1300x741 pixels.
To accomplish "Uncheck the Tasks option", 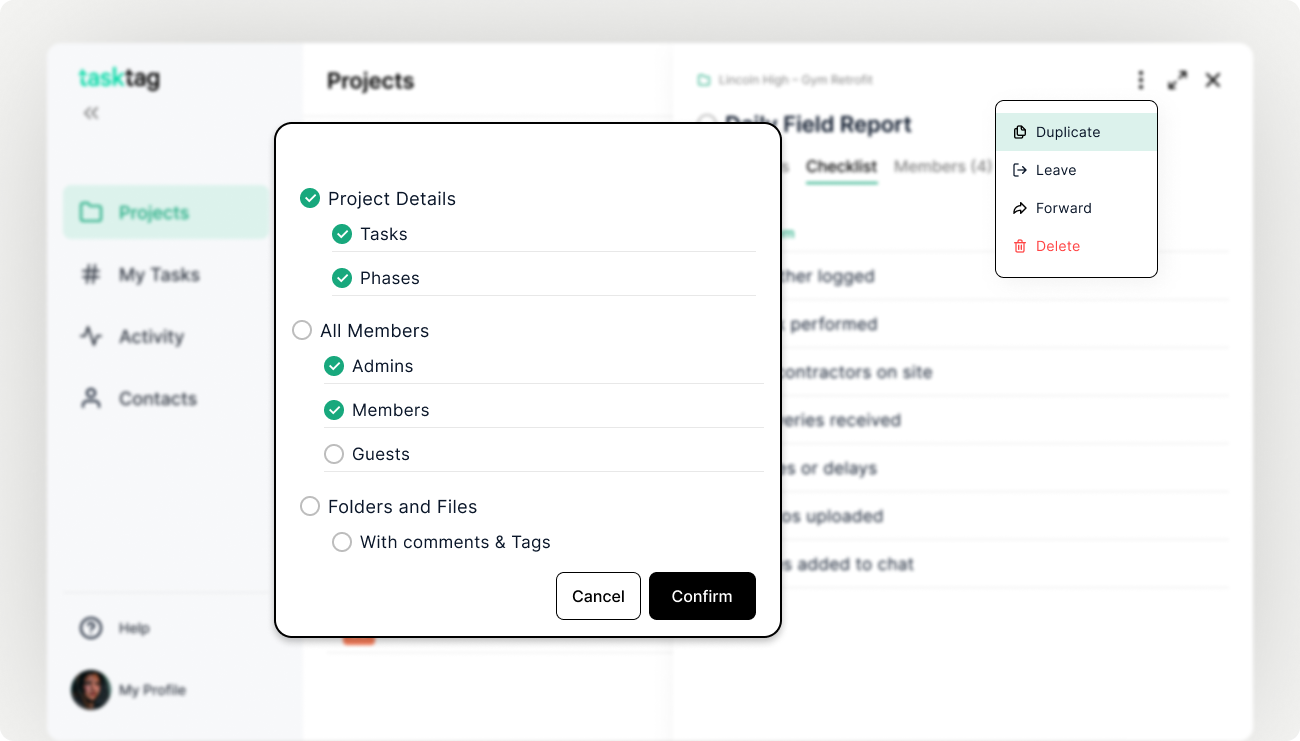I will (342, 234).
